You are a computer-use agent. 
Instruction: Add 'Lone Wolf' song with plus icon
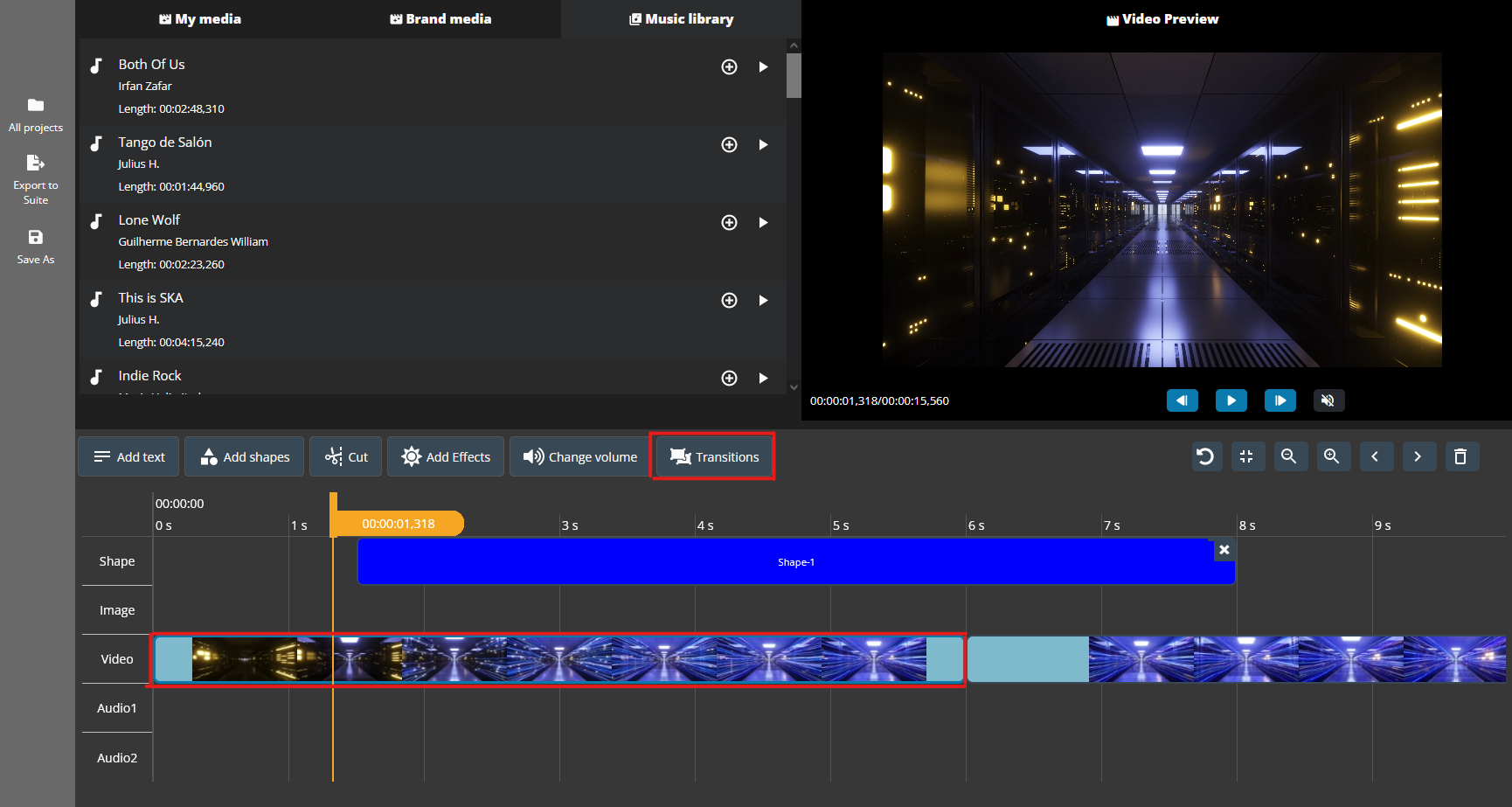point(729,223)
